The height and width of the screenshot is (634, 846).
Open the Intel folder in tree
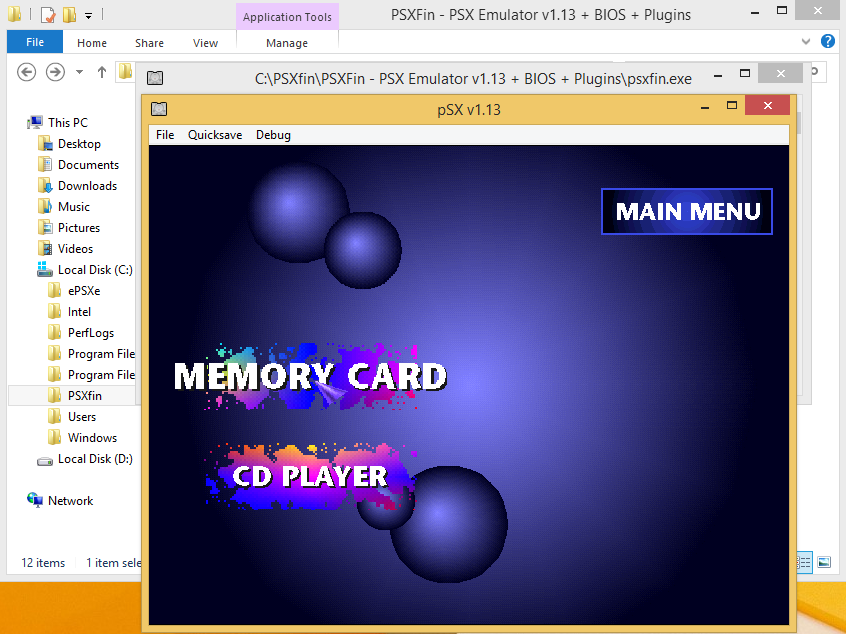tap(79, 312)
